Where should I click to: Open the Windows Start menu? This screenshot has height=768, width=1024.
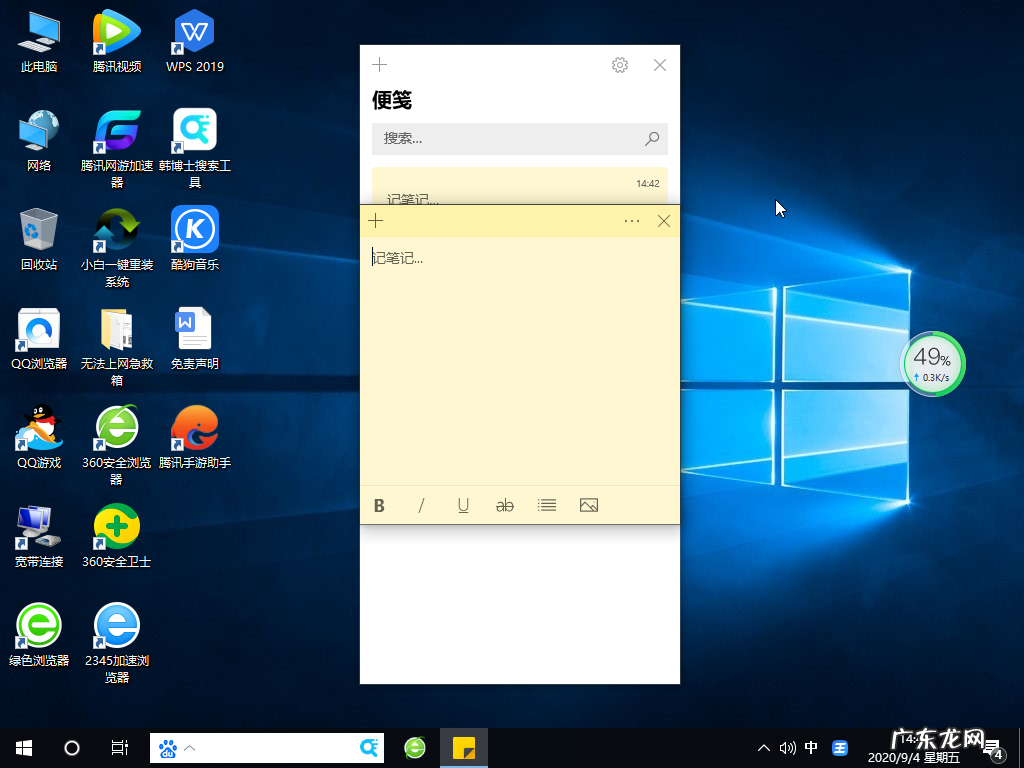point(22,747)
